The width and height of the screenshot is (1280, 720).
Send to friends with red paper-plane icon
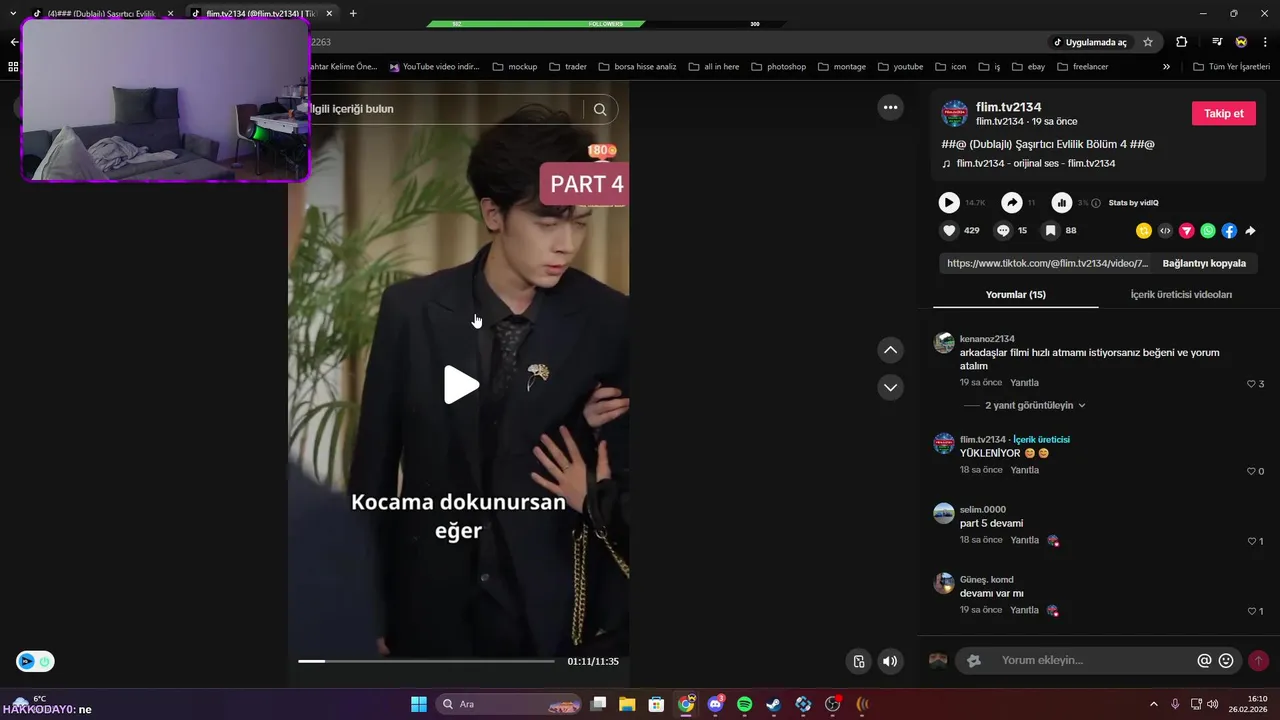(x=1186, y=230)
